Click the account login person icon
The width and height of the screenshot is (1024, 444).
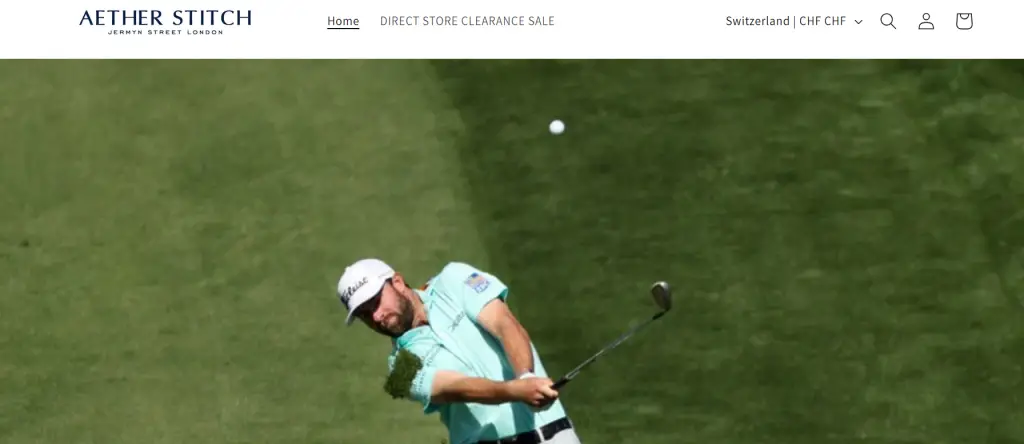(x=926, y=21)
